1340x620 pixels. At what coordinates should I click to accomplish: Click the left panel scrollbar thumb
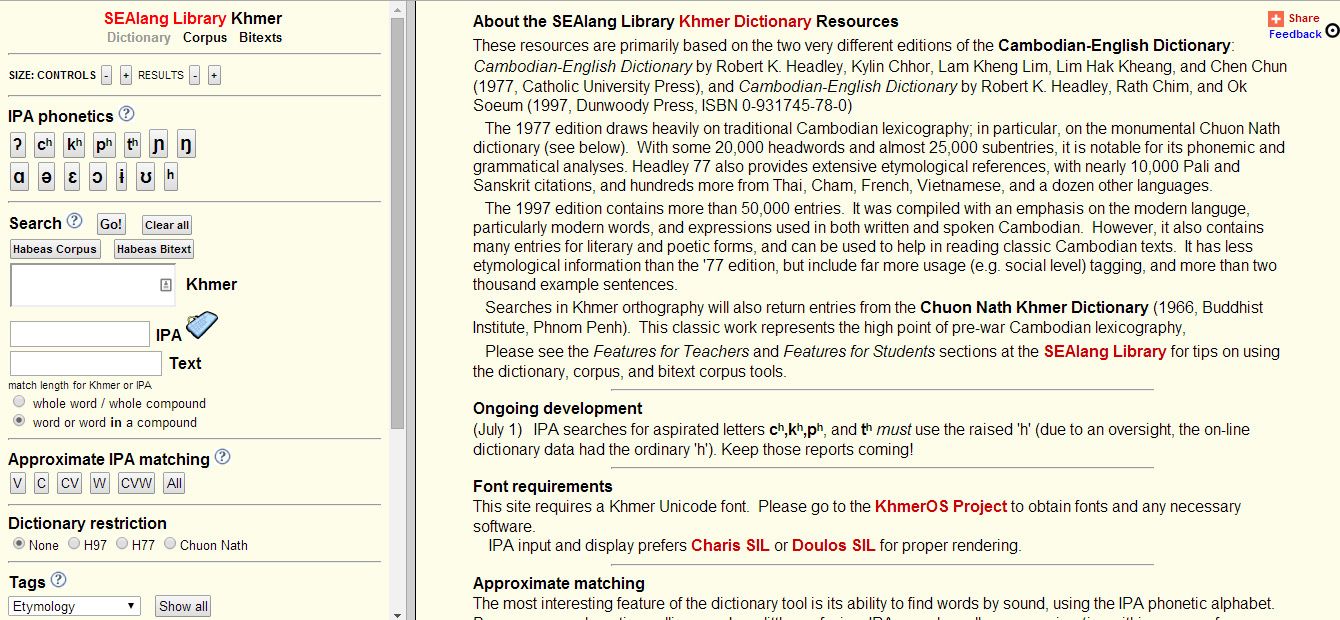tap(397, 222)
